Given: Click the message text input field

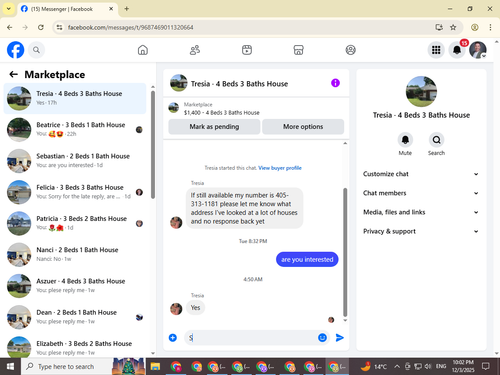Looking at the screenshot, I should (250, 338).
